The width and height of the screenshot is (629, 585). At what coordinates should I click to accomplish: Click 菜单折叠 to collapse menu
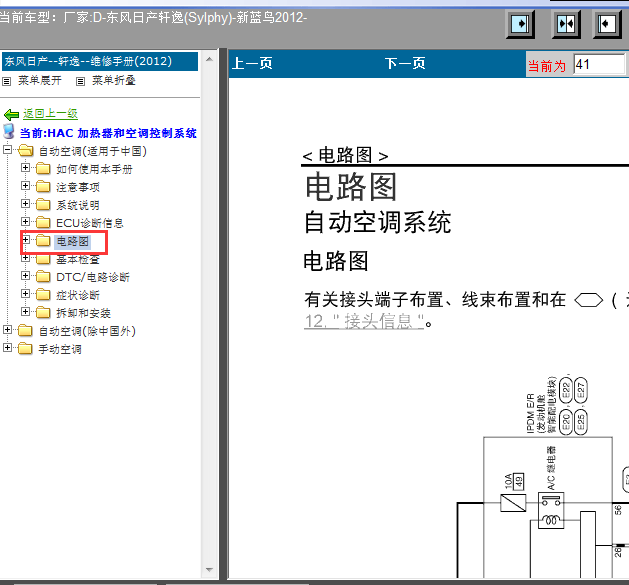114,81
